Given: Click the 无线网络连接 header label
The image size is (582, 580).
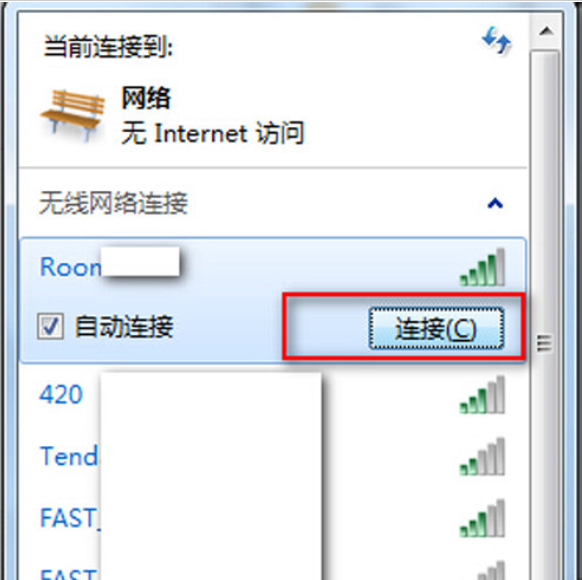Looking at the screenshot, I should [x=113, y=203].
